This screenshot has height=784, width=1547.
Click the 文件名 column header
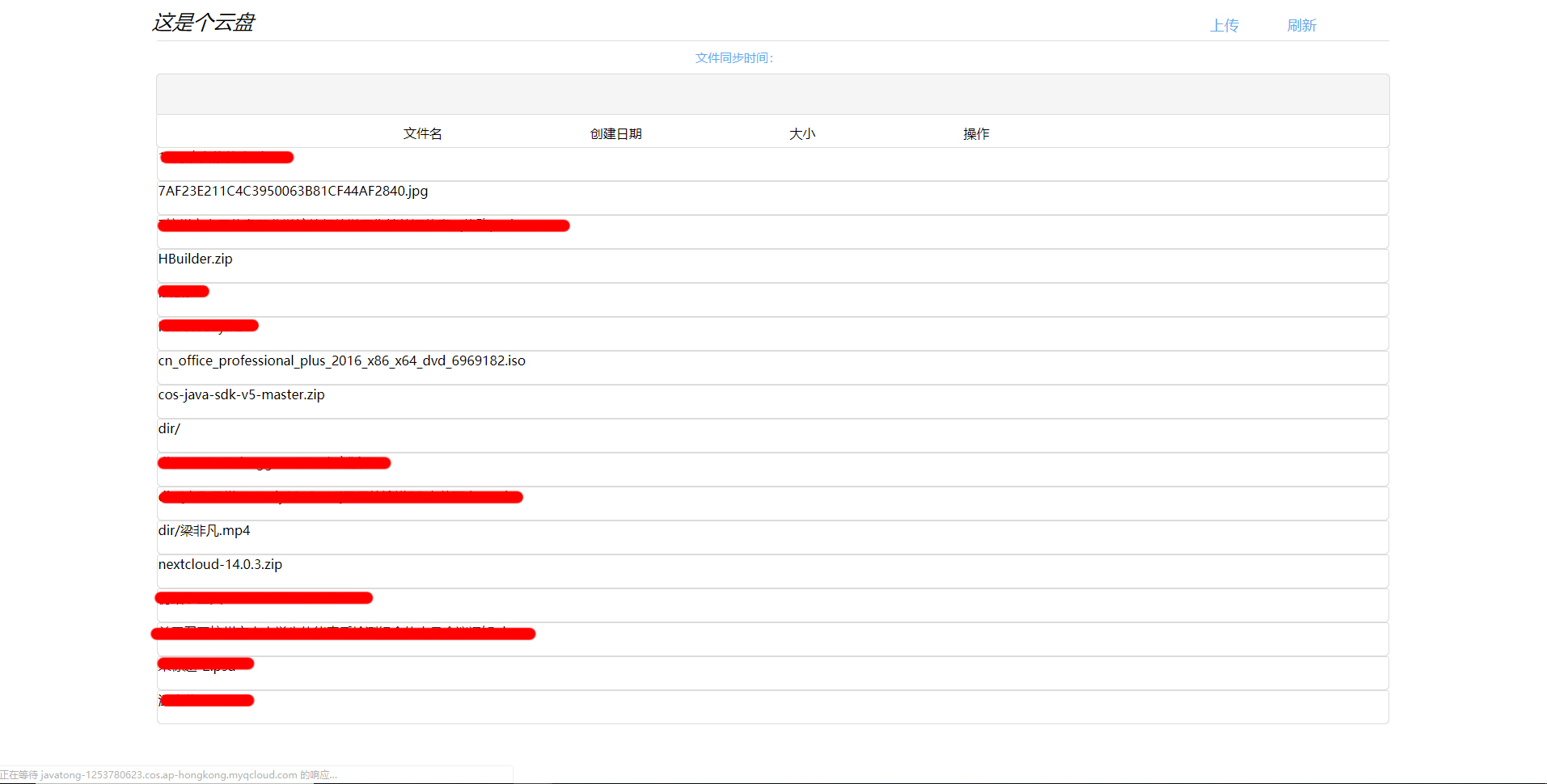coord(422,133)
